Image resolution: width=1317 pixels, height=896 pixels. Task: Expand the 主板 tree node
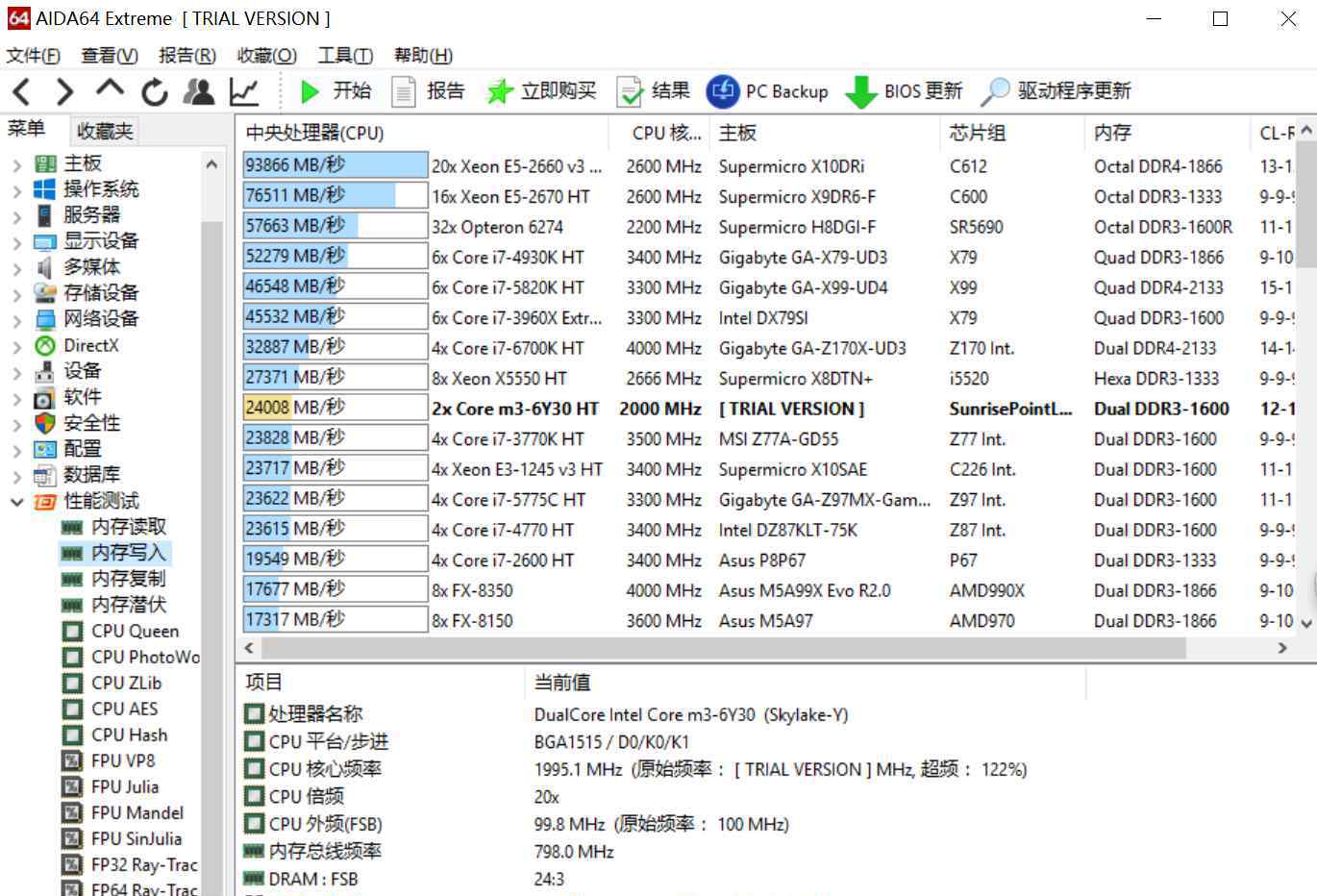[x=16, y=164]
